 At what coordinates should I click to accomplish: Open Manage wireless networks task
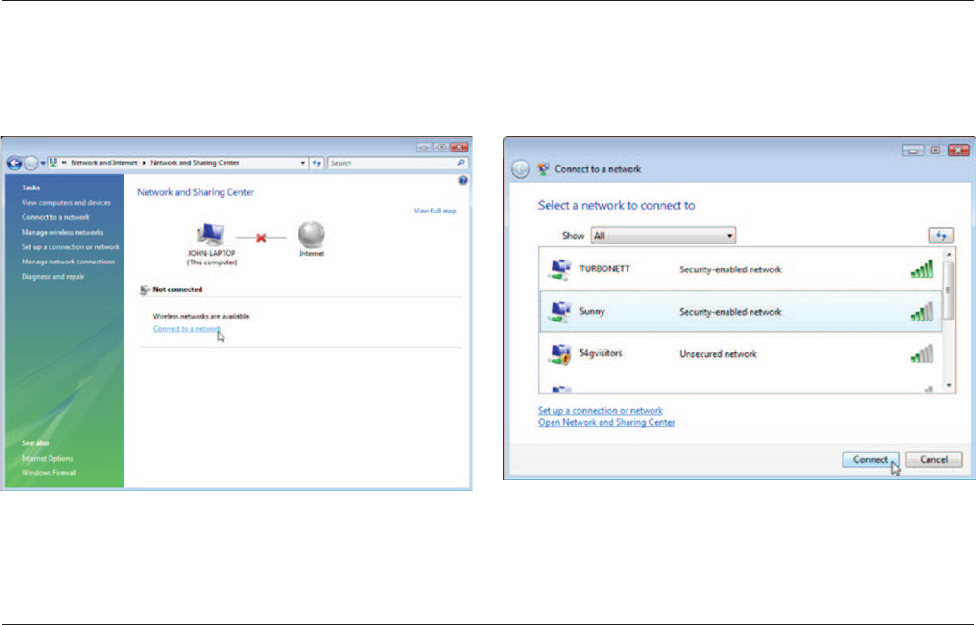62,232
